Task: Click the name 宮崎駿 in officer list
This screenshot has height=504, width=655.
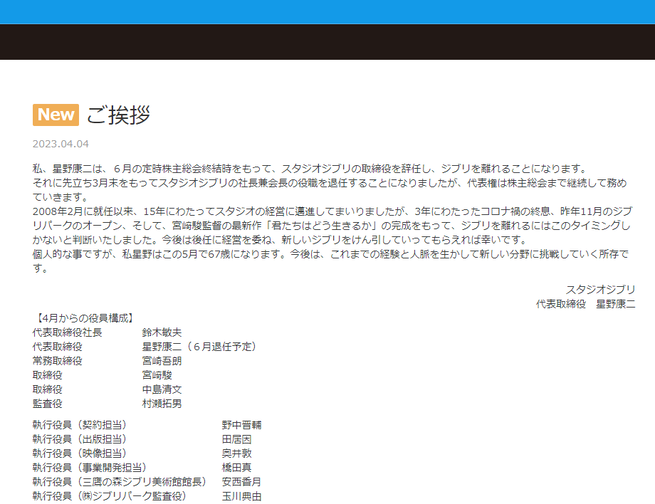Action: click(x=157, y=375)
